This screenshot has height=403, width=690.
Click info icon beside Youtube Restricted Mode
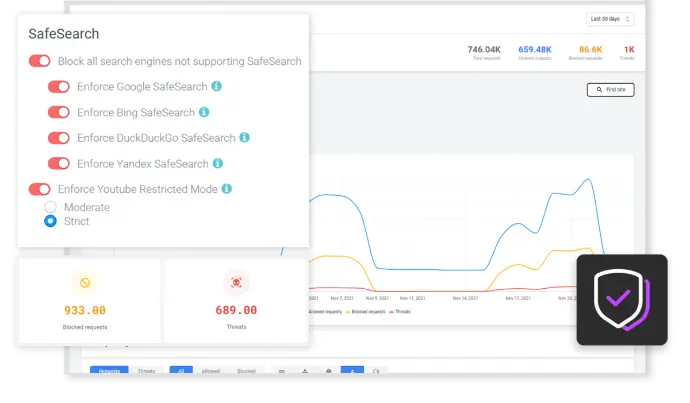(226, 189)
